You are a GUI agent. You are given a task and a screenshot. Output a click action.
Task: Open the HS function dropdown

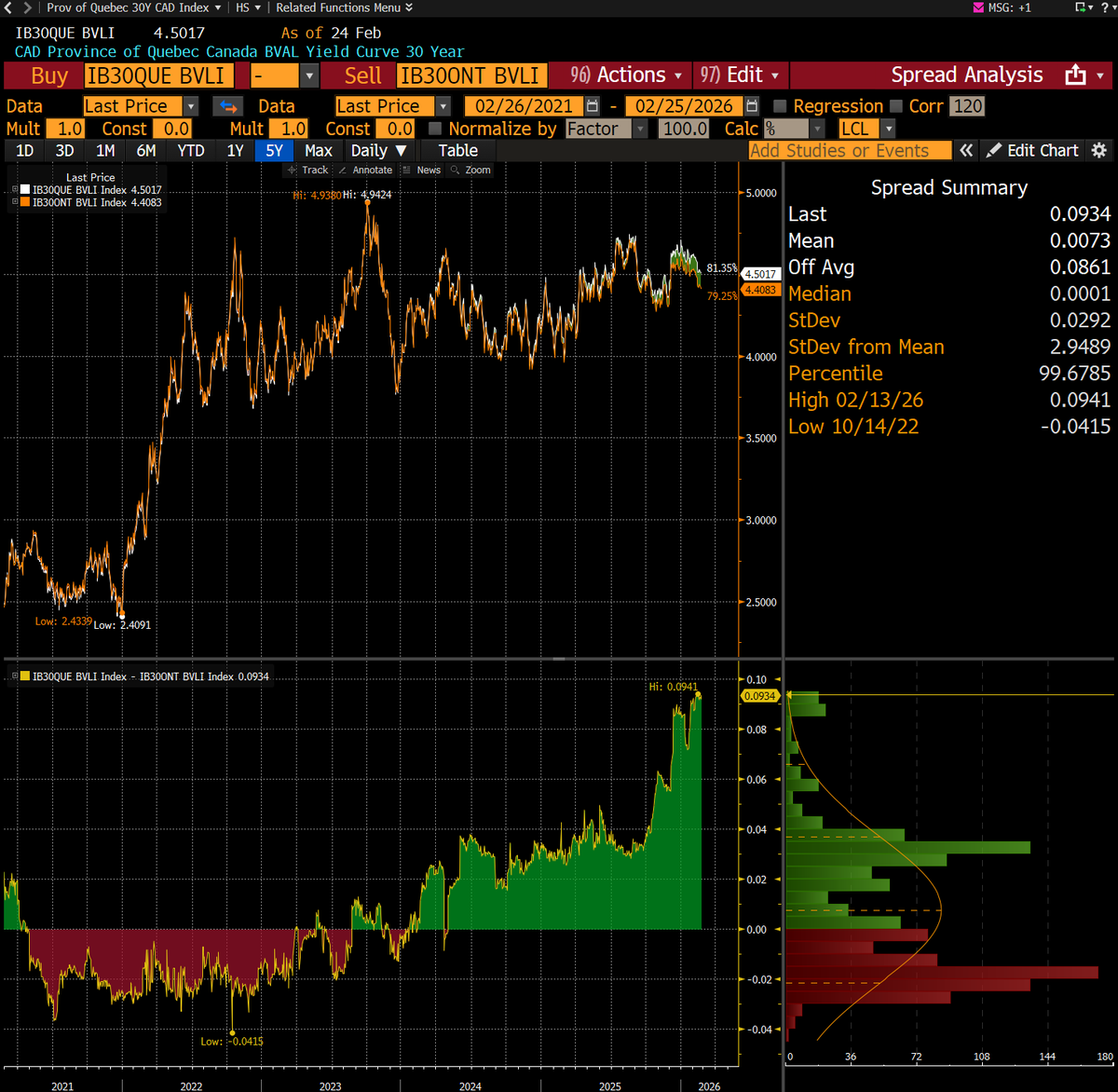(249, 7)
